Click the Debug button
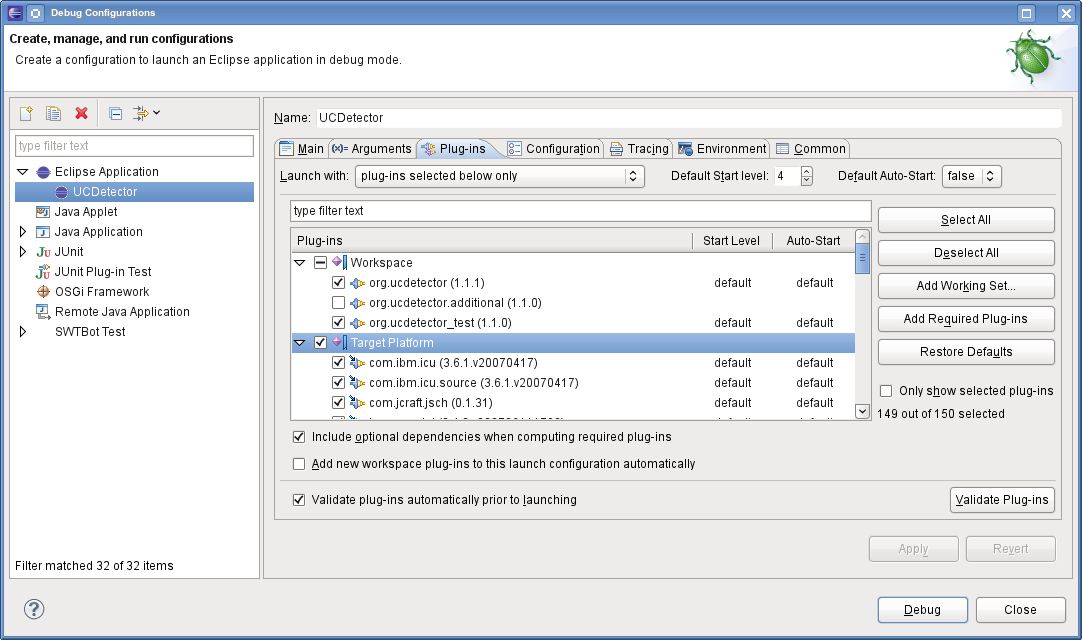This screenshot has height=640, width=1082. pyautogui.click(x=923, y=610)
